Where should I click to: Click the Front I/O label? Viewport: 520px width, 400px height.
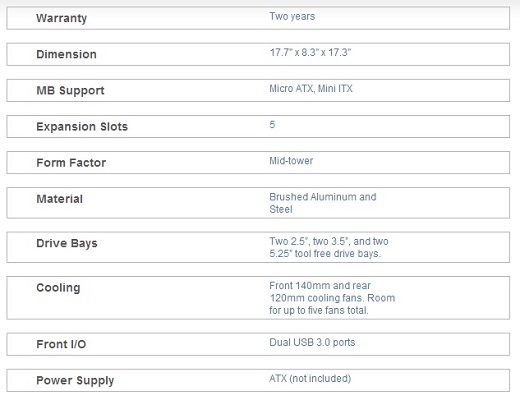pos(61,344)
